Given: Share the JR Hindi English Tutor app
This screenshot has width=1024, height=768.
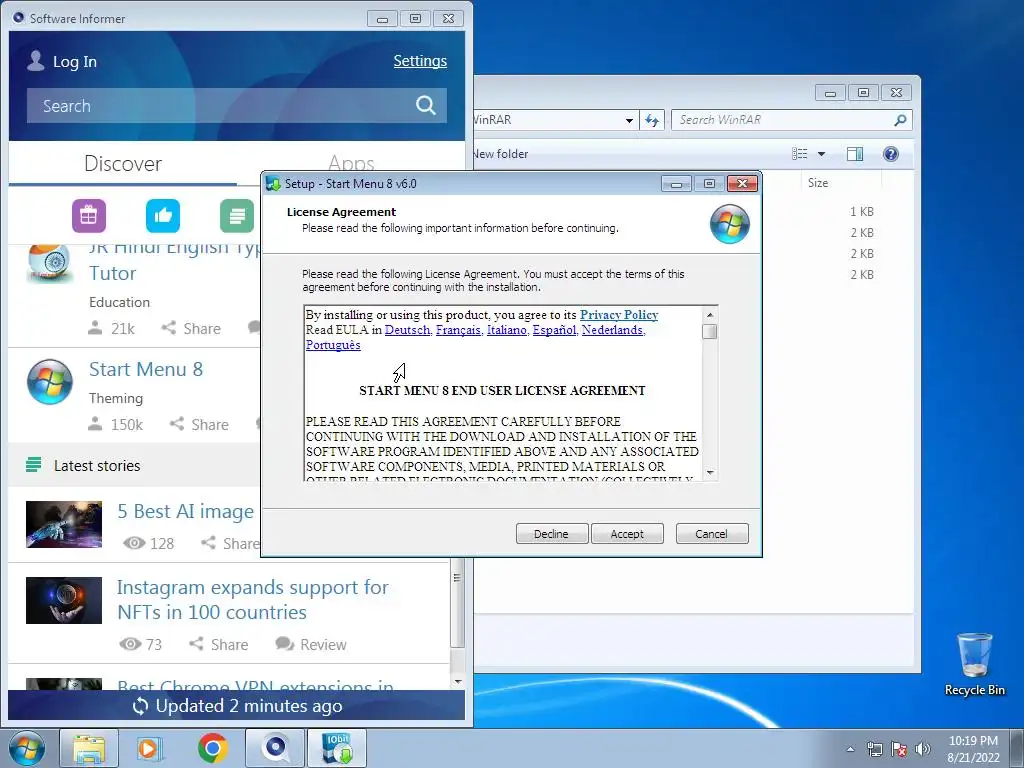Looking at the screenshot, I should pyautogui.click(x=191, y=328).
